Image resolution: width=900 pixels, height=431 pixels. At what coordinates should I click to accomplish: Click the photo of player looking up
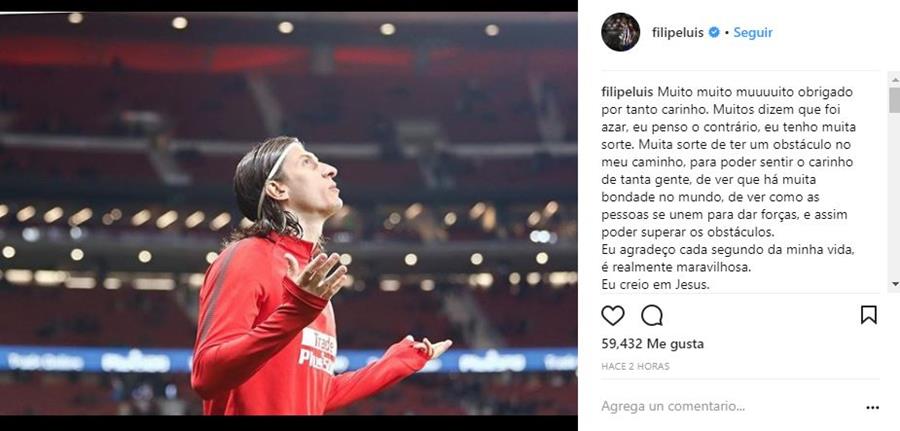[289, 213]
